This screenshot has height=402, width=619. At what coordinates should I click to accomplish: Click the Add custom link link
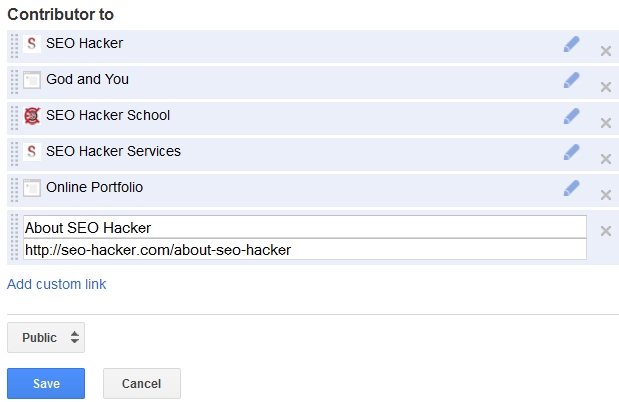[57, 284]
